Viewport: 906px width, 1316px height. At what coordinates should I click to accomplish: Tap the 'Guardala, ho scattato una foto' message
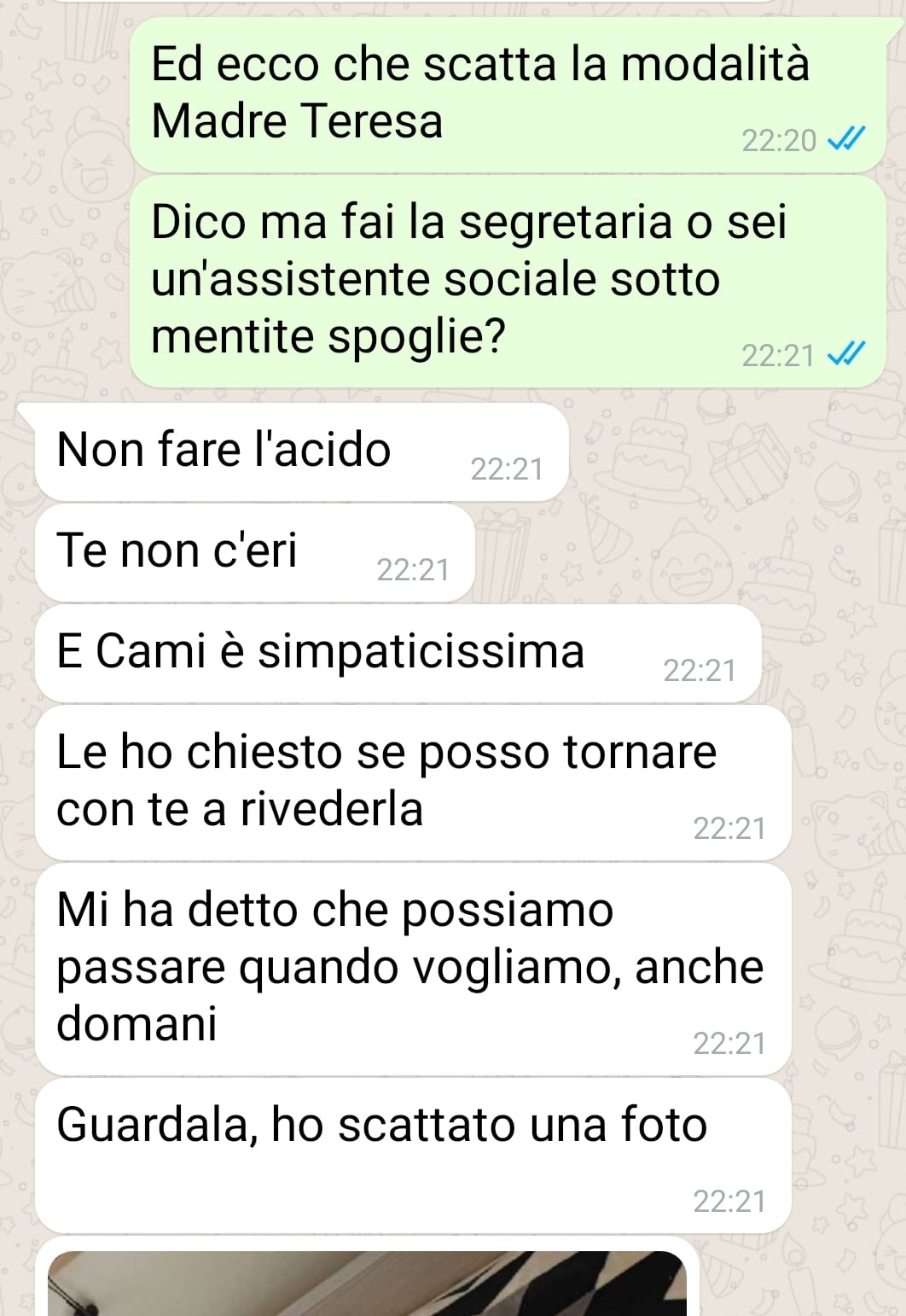click(414, 1155)
